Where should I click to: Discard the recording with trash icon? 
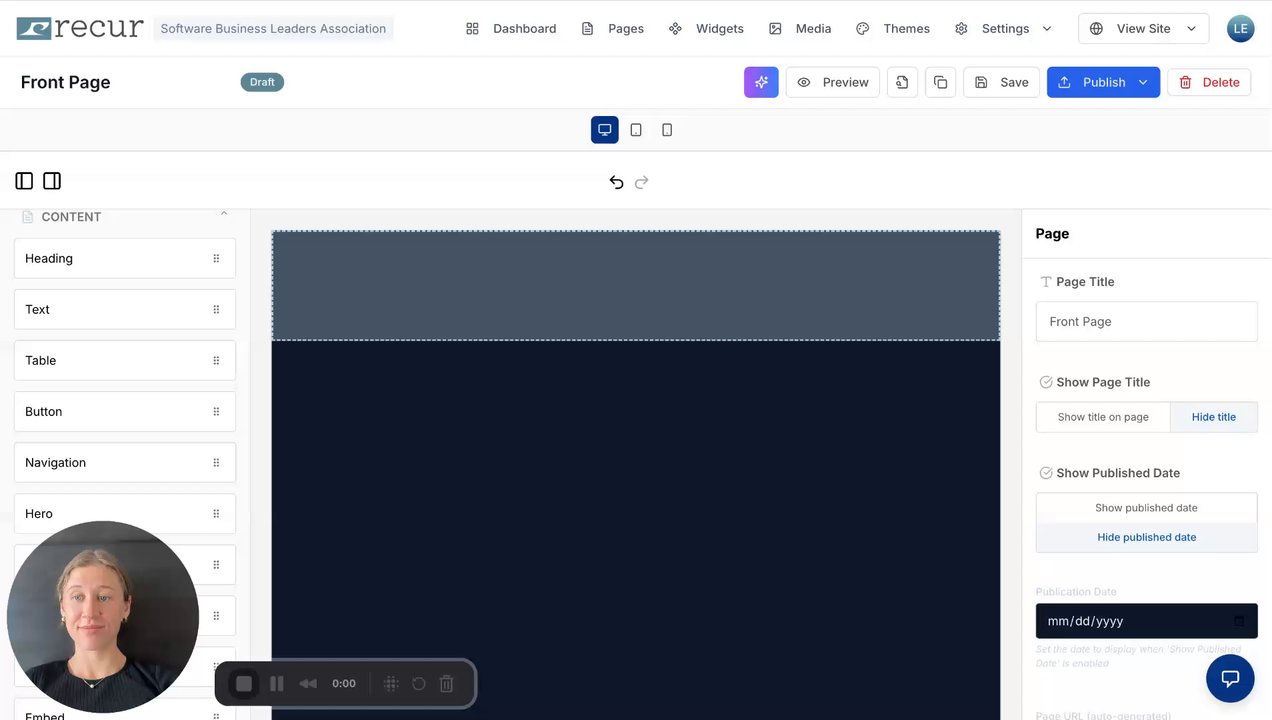(447, 684)
